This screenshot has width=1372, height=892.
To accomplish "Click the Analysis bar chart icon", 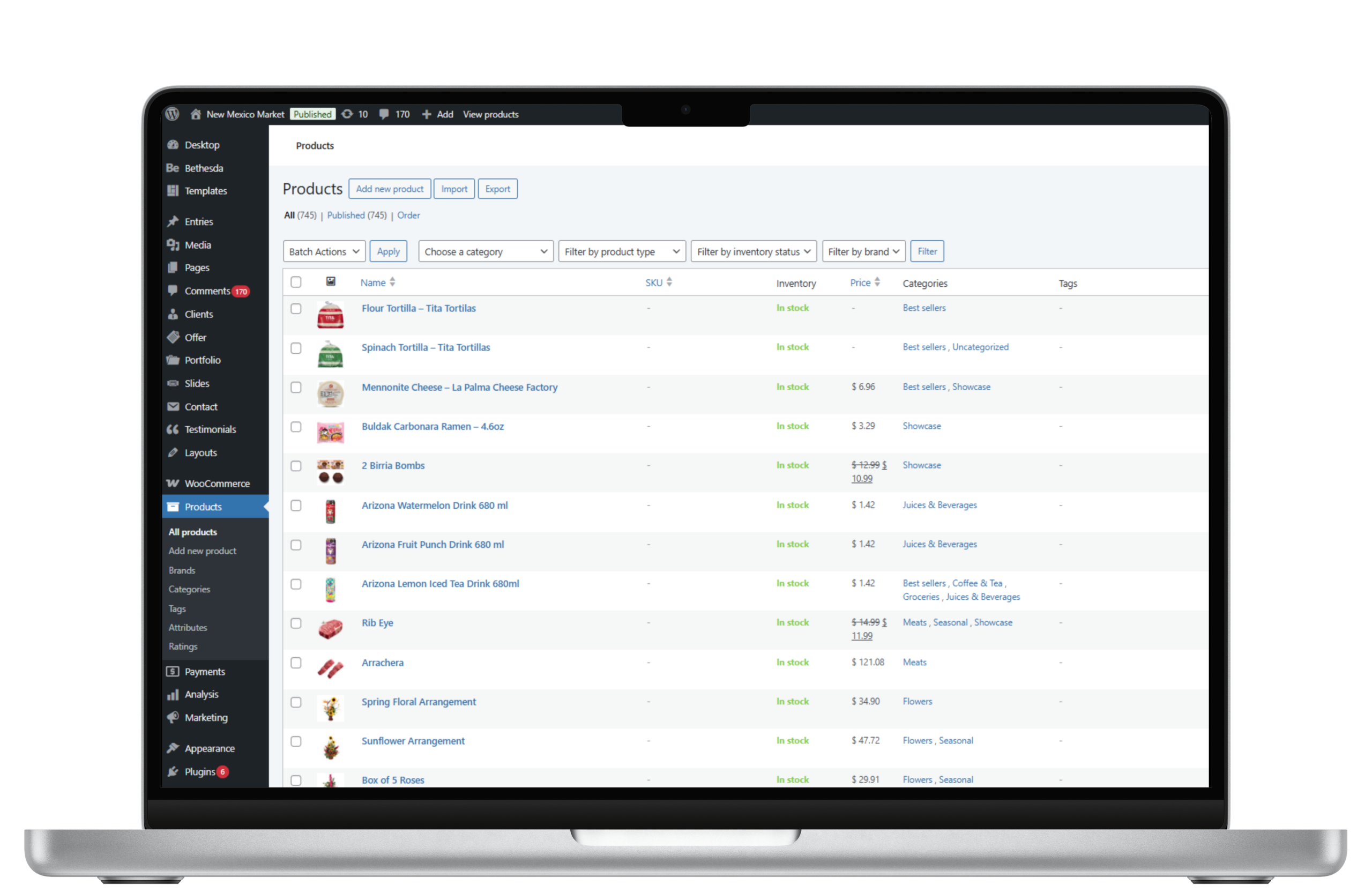I will pyautogui.click(x=173, y=694).
